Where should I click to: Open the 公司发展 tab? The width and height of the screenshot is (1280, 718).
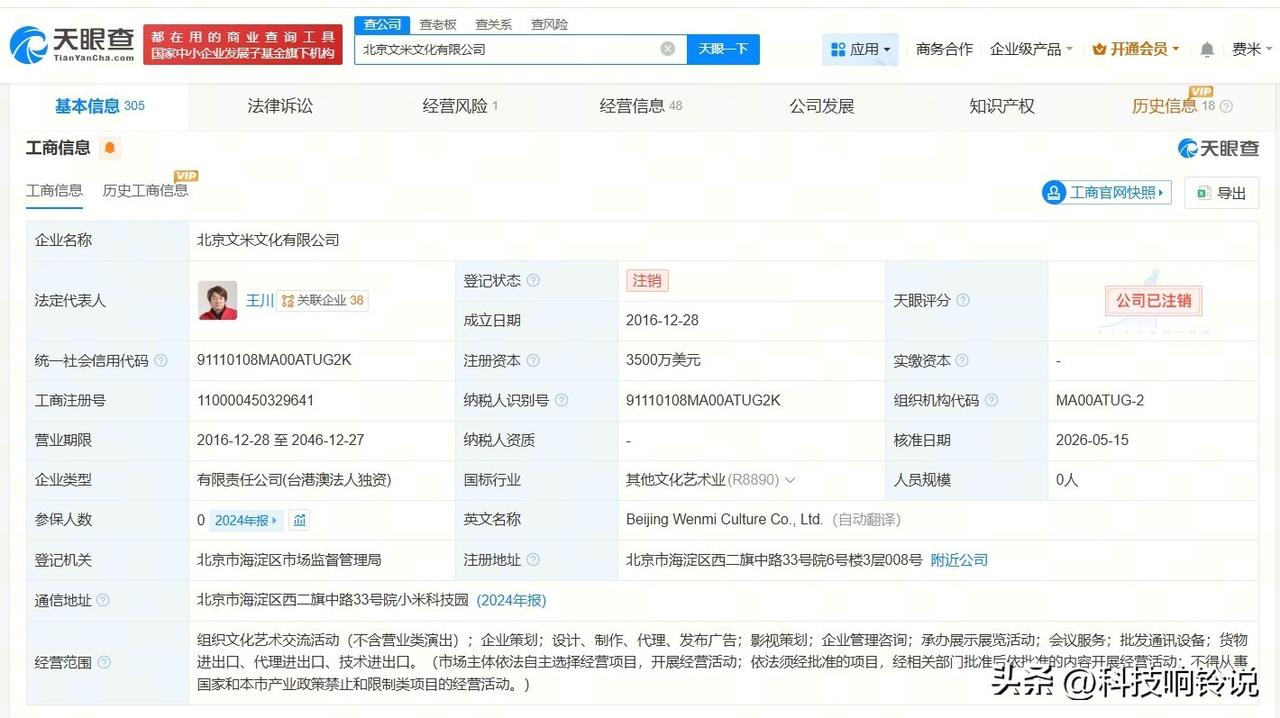(x=822, y=106)
